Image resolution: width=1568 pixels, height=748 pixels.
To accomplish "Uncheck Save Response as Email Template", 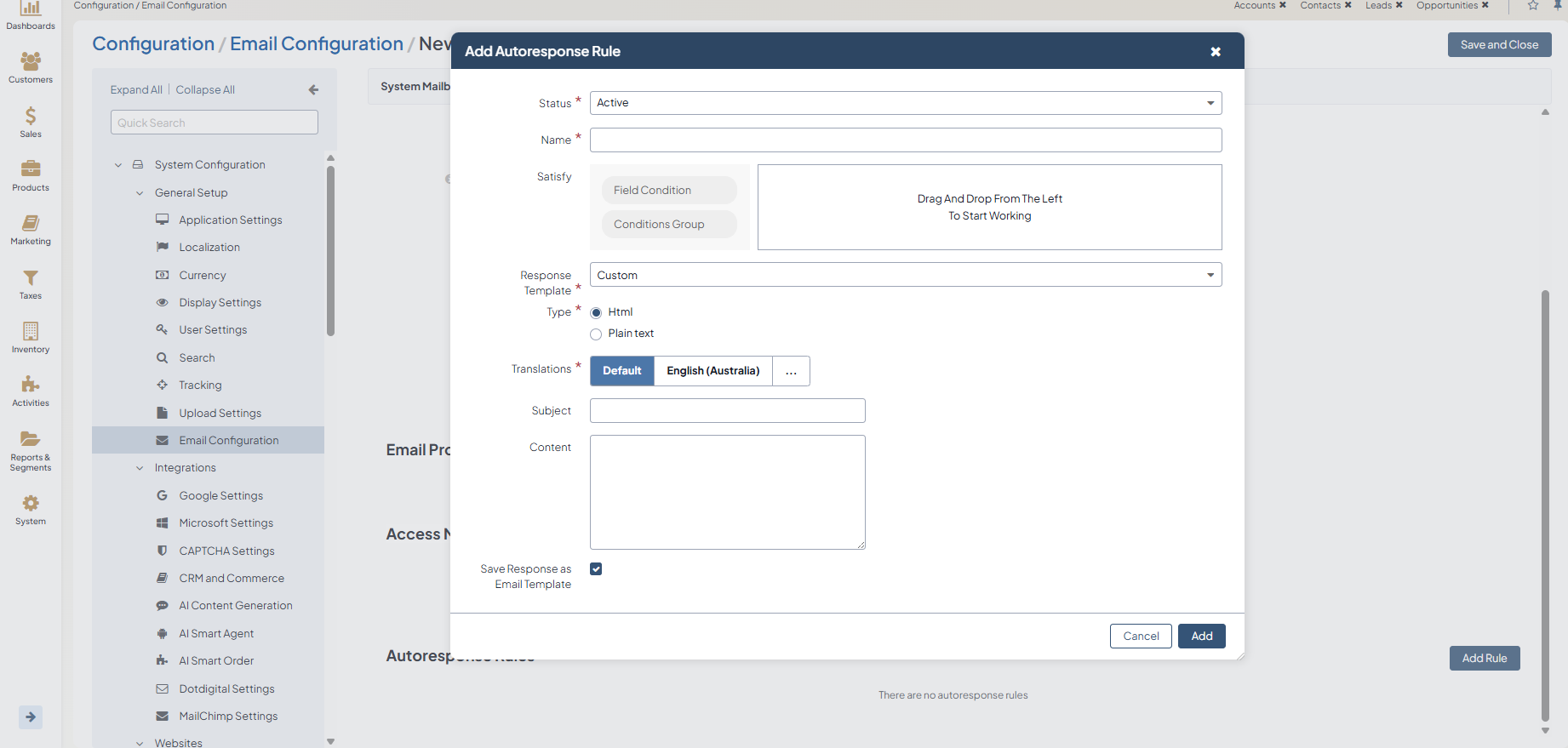I will 596,569.
